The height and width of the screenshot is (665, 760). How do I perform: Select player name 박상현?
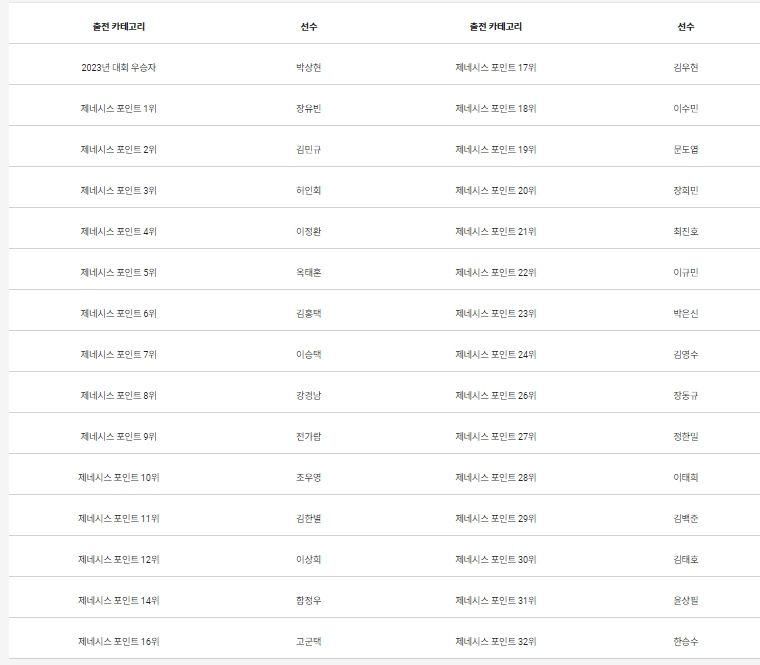[309, 67]
